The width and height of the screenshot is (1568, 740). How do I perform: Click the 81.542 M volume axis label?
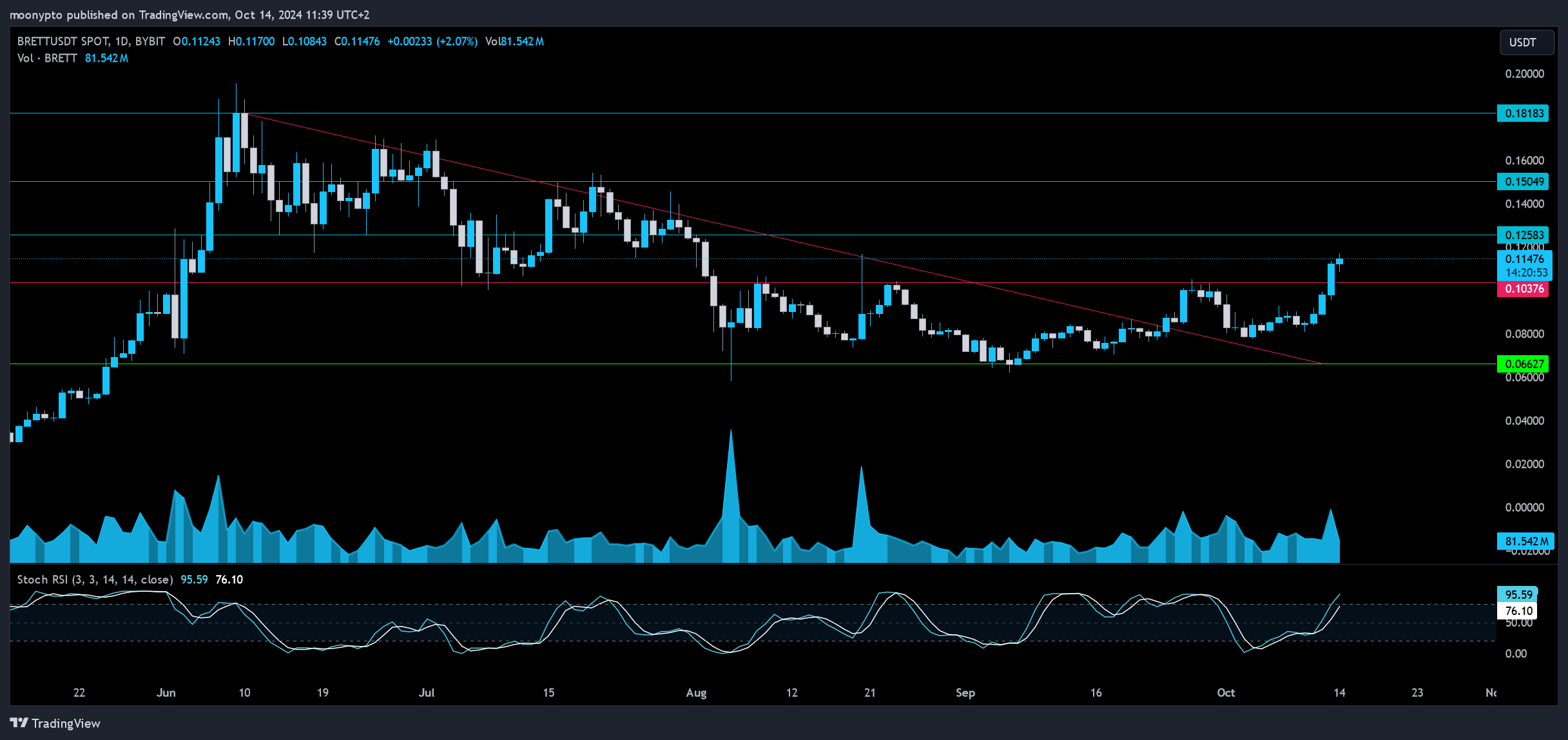pyautogui.click(x=1525, y=541)
